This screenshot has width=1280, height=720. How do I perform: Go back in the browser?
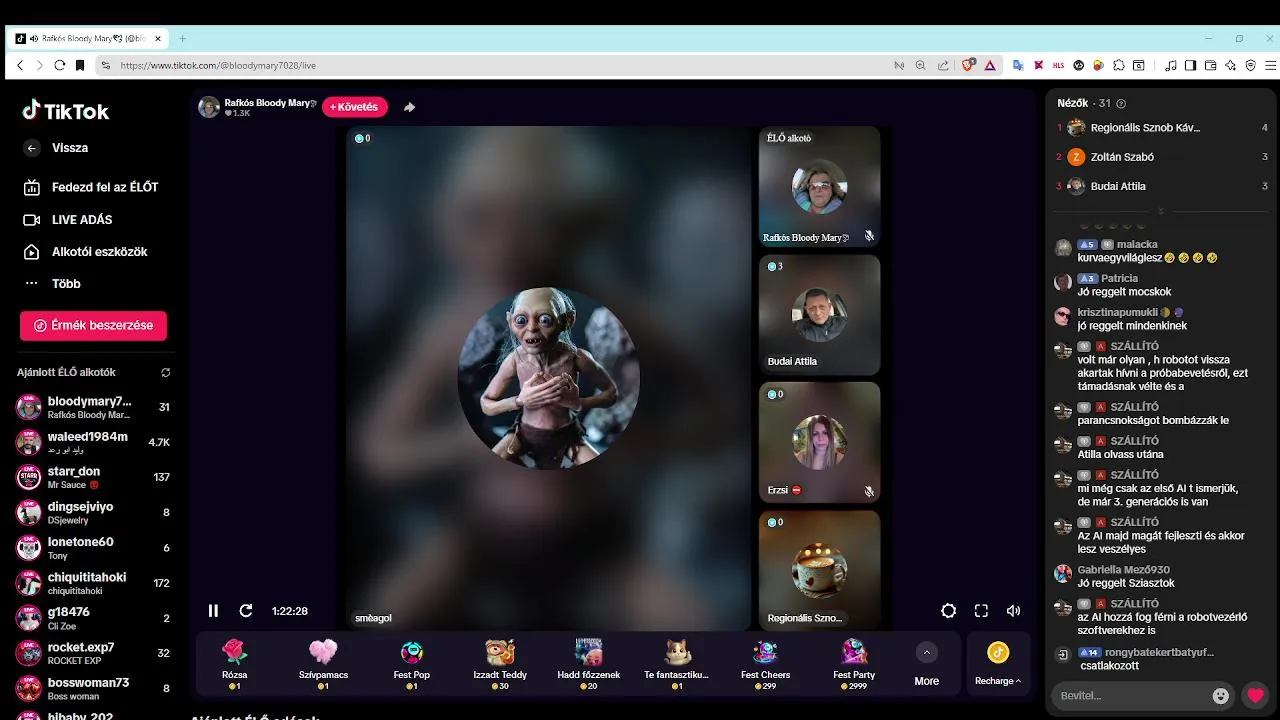click(x=20, y=65)
